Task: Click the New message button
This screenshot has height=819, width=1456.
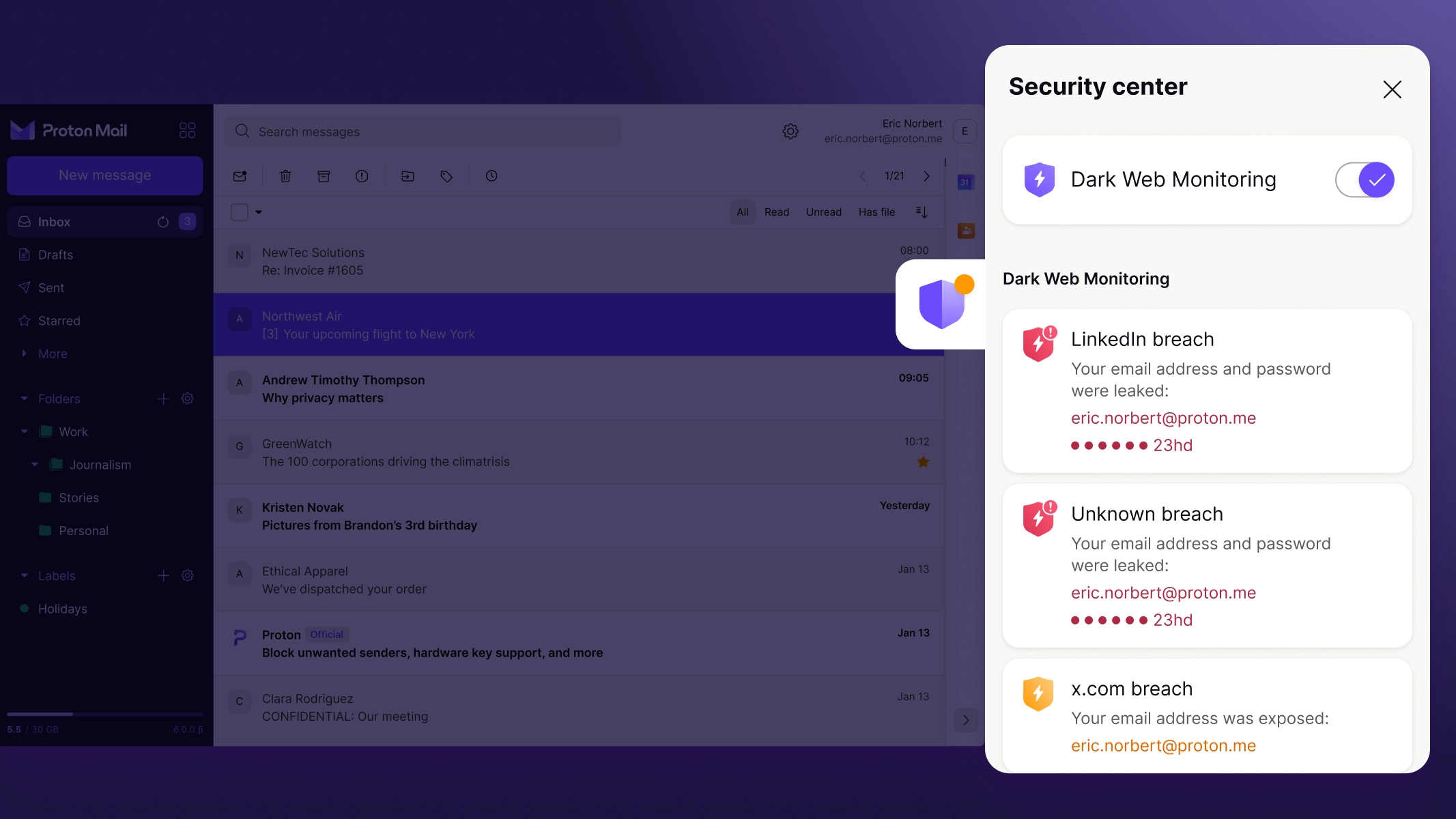Action: coord(105,175)
